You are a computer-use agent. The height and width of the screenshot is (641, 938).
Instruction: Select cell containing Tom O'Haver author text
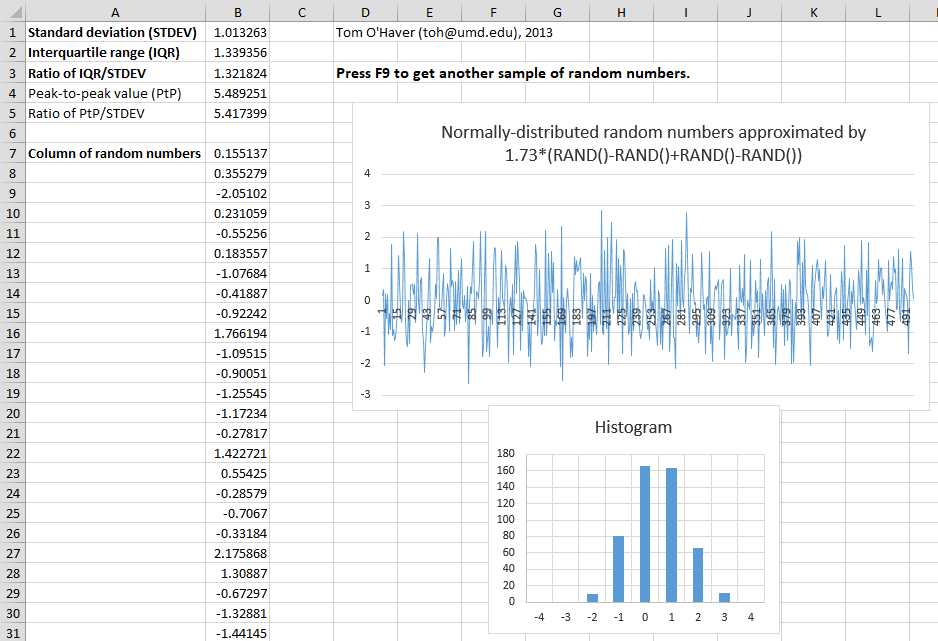(x=444, y=33)
